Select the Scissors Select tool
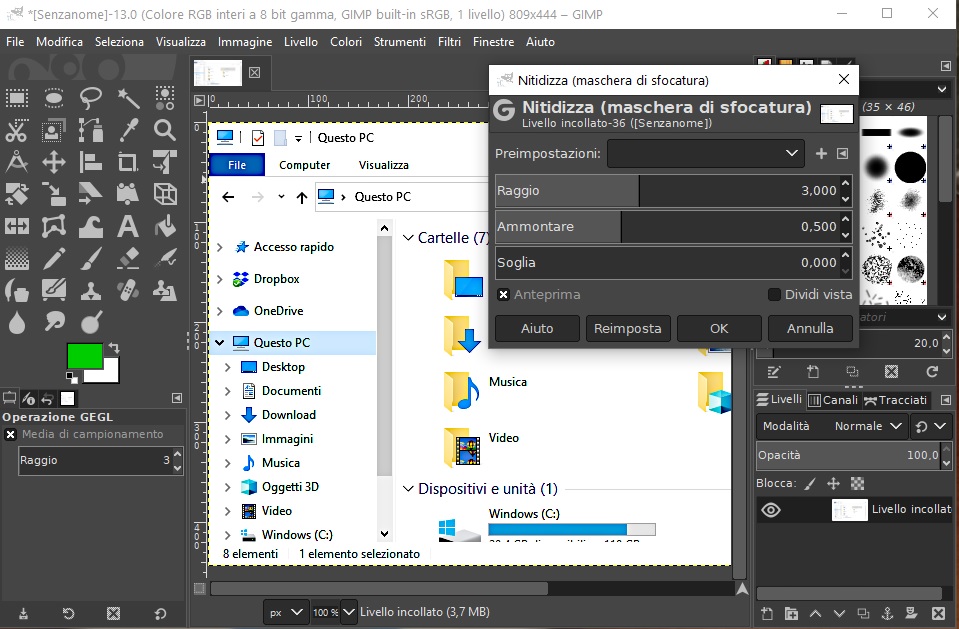Image resolution: width=959 pixels, height=629 pixels. [x=17, y=130]
